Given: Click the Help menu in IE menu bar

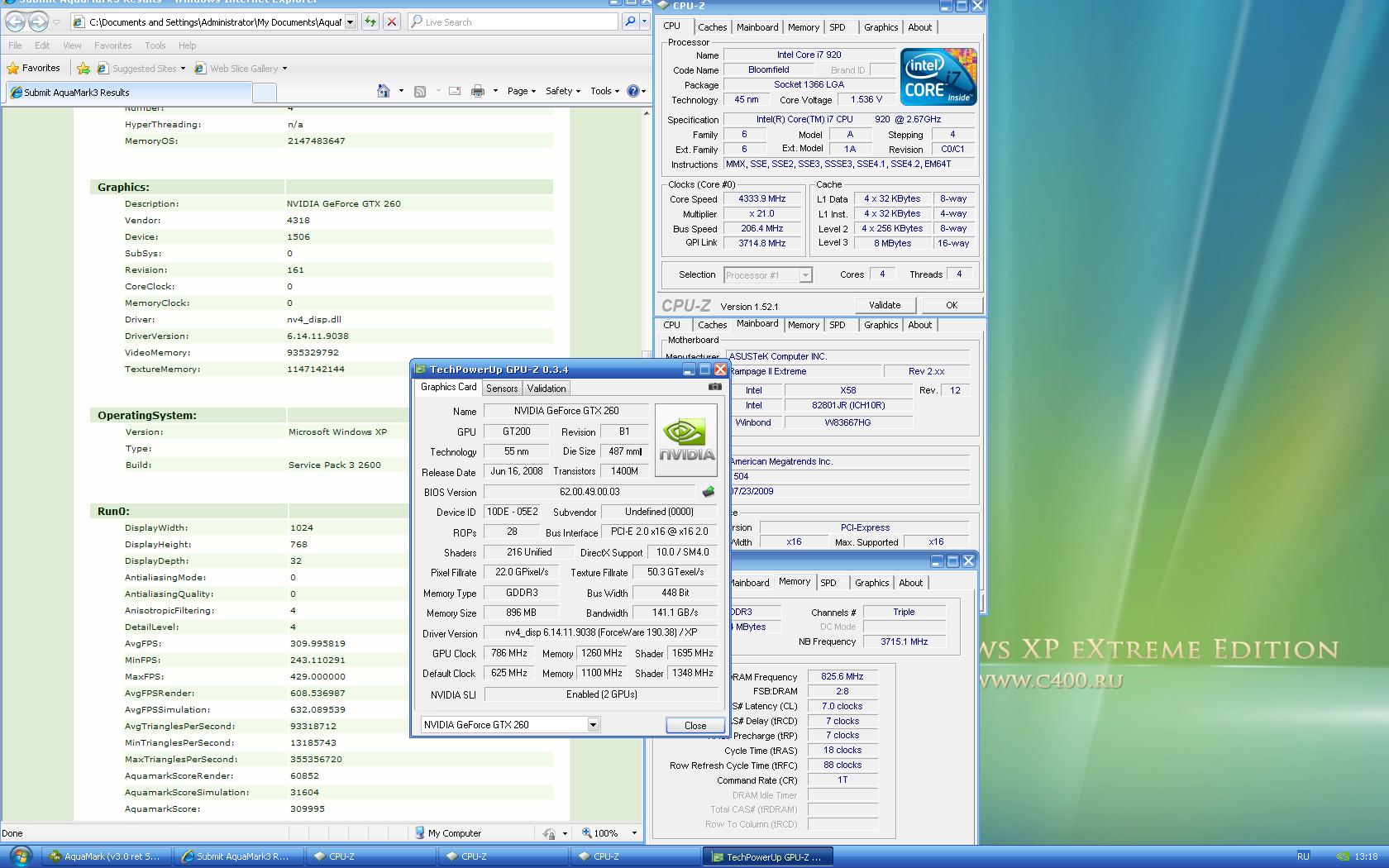Looking at the screenshot, I should pyautogui.click(x=188, y=45).
